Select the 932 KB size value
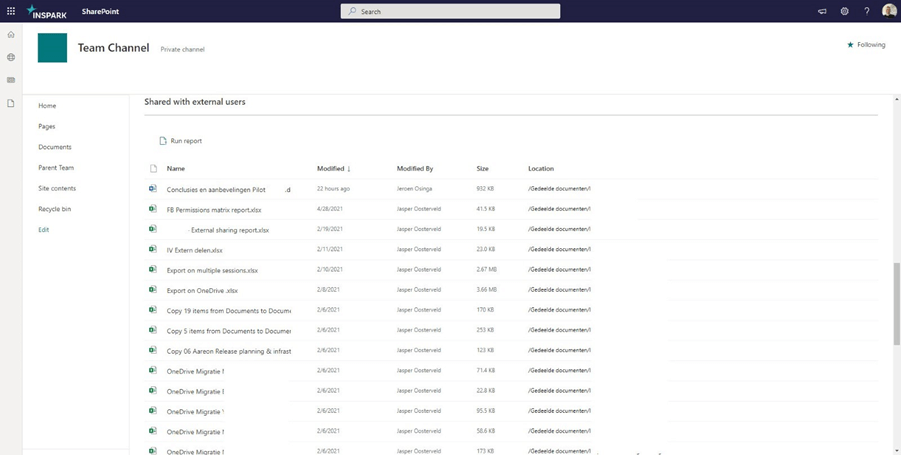Image resolution: width=901 pixels, height=455 pixels. tap(485, 188)
